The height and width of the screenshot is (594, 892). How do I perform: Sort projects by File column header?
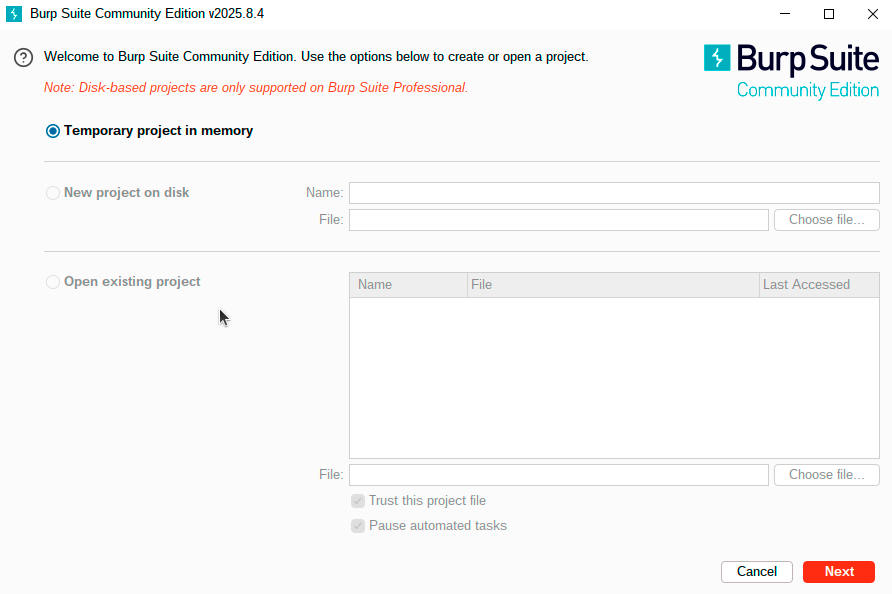point(613,285)
